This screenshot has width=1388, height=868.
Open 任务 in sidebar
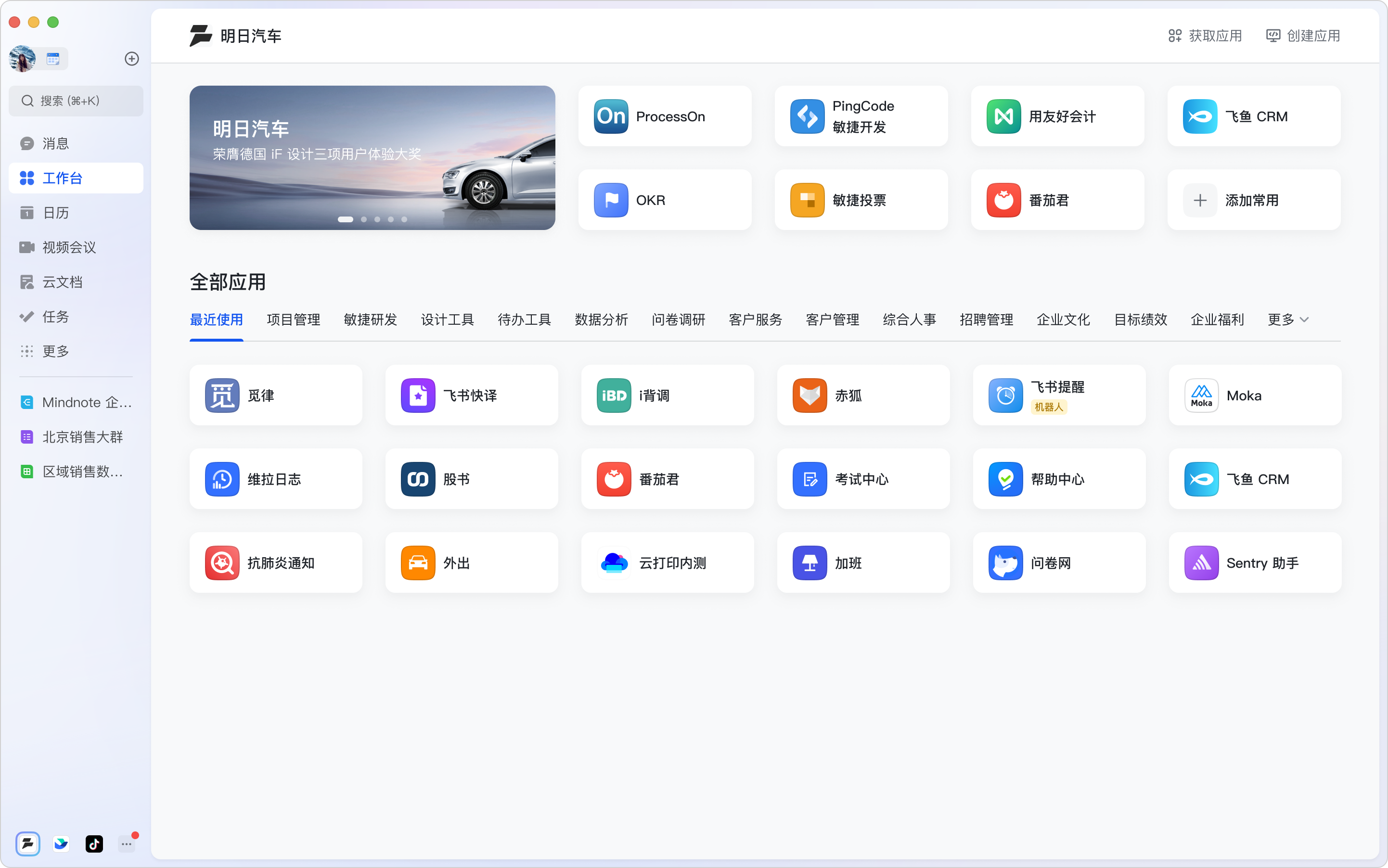[x=76, y=316]
